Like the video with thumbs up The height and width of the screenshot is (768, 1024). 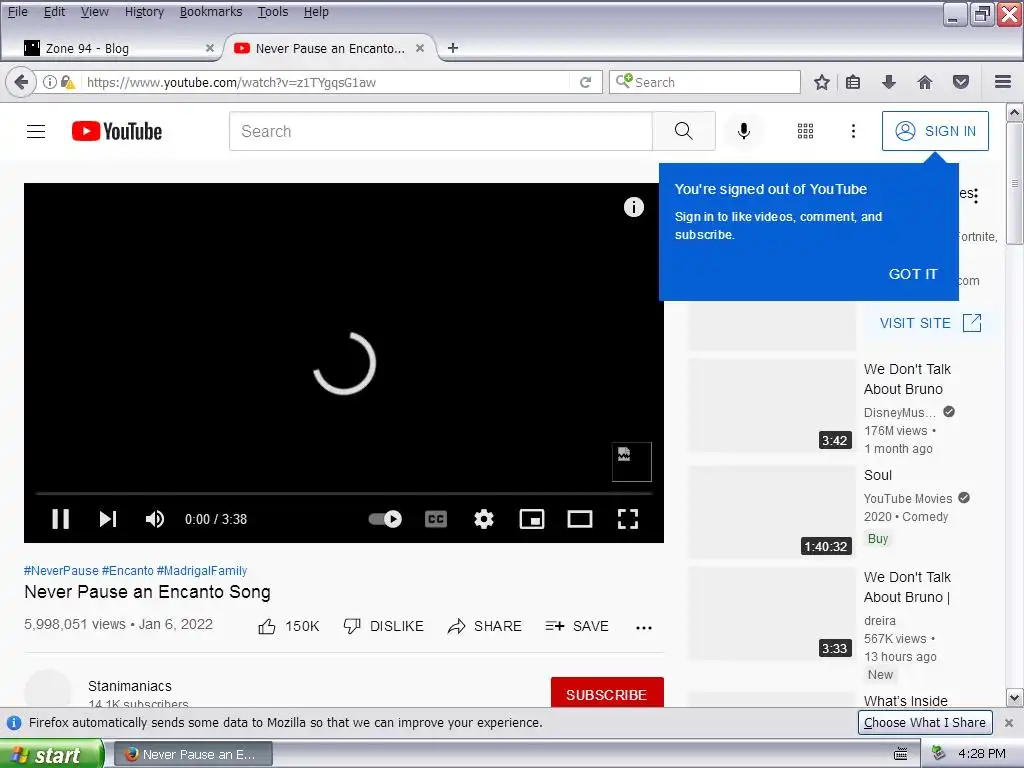coord(289,626)
